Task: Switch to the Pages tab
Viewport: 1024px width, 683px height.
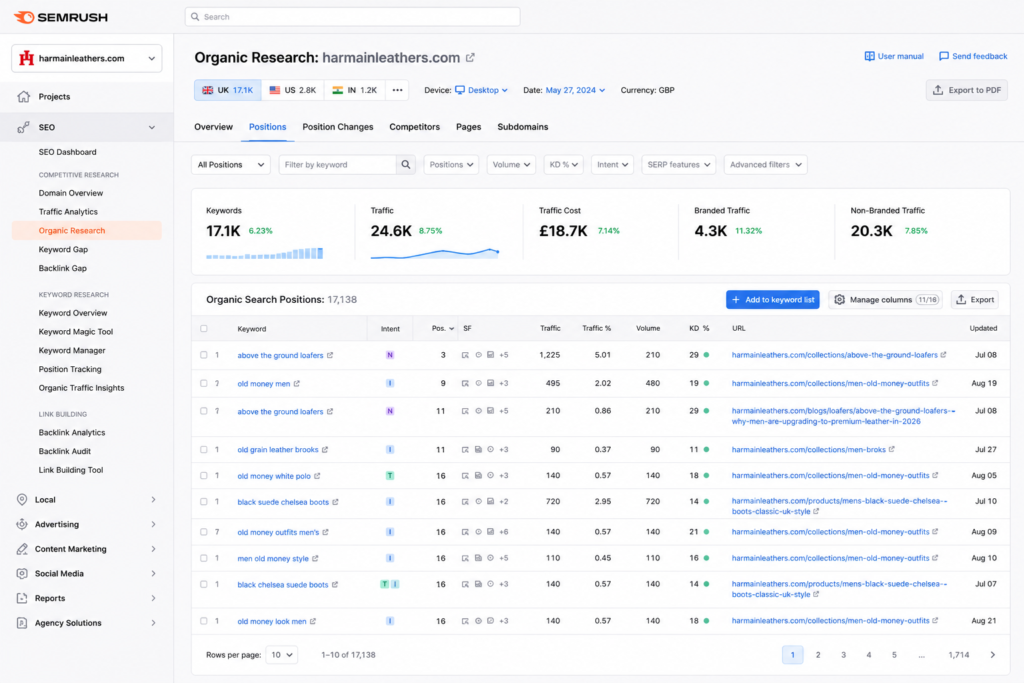Action: pyautogui.click(x=468, y=127)
